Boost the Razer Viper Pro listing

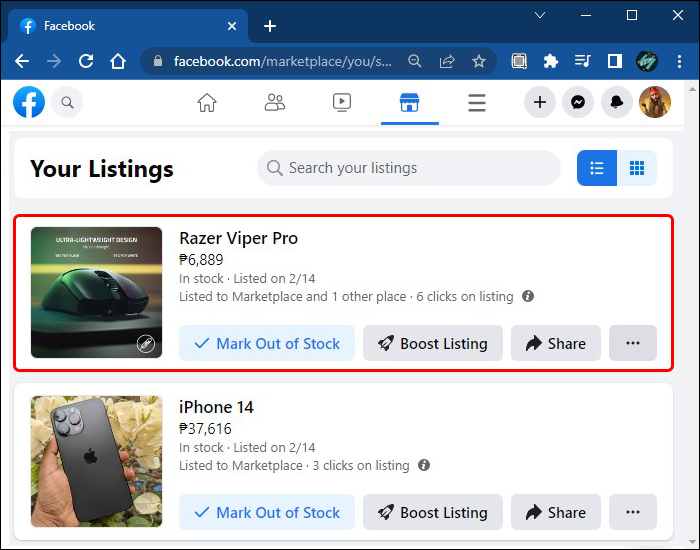click(x=433, y=343)
